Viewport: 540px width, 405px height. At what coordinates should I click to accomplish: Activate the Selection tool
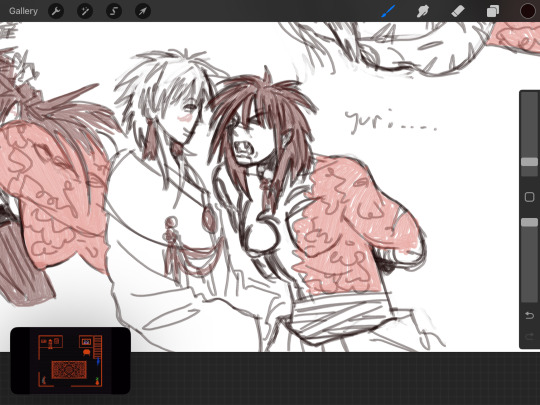(114, 11)
